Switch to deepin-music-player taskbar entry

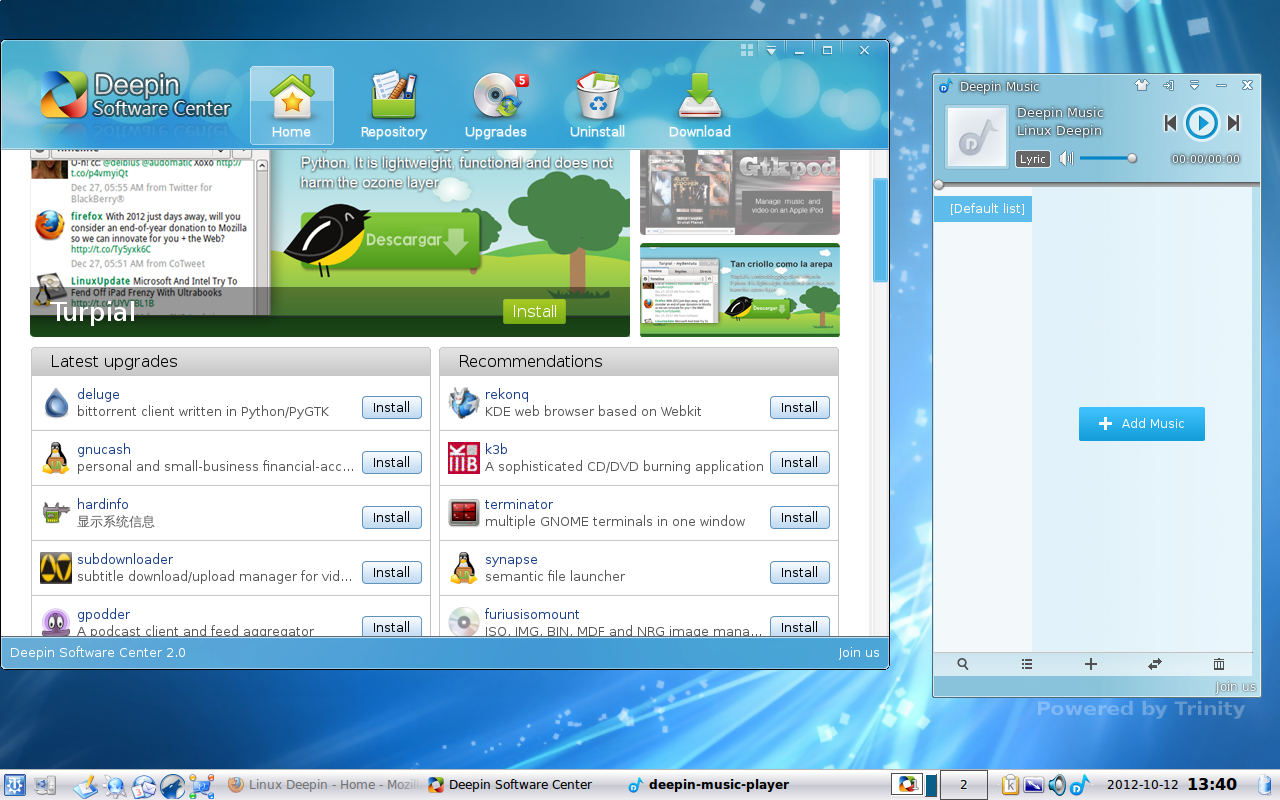708,785
